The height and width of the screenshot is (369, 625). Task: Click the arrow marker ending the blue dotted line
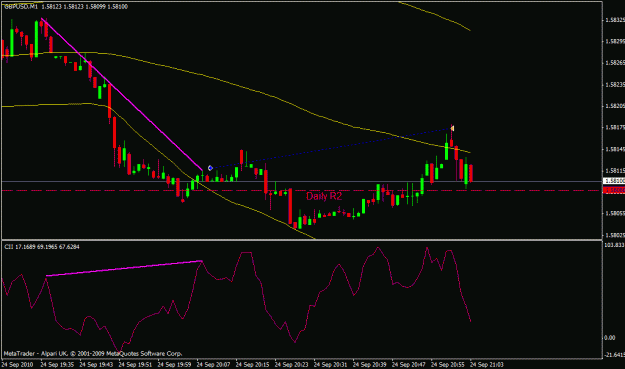tap(452, 128)
